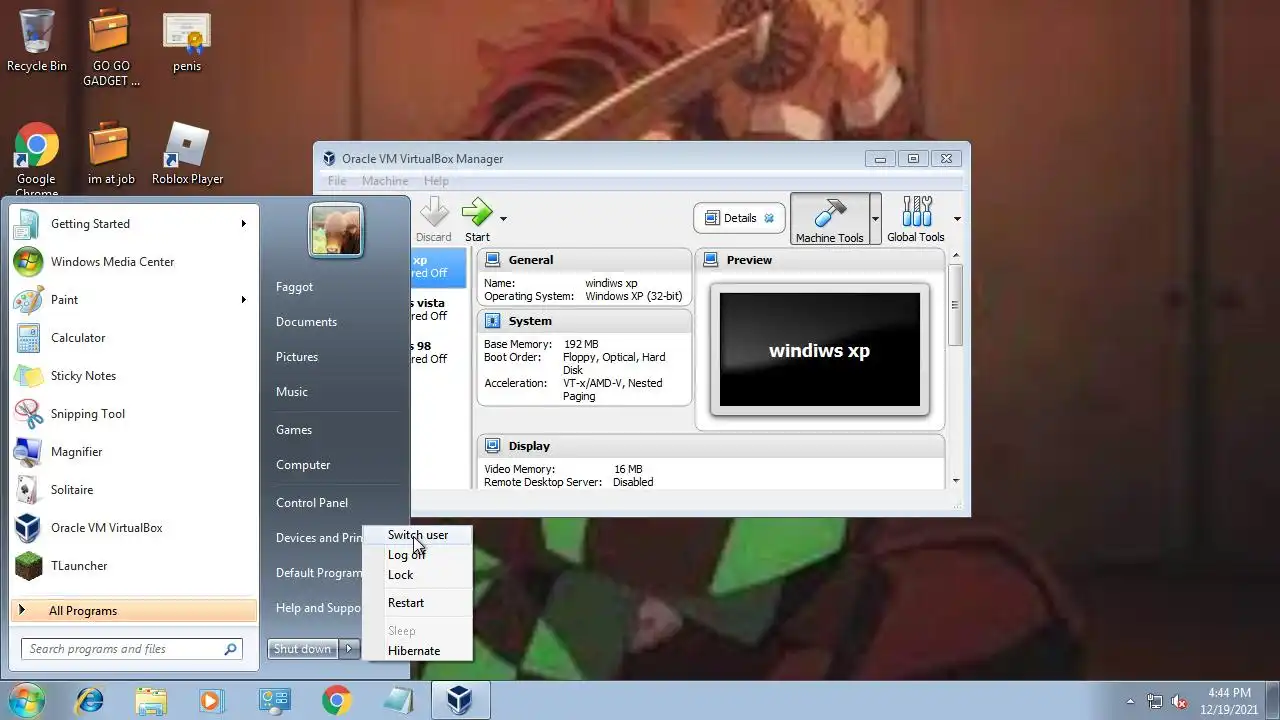Image resolution: width=1280 pixels, height=720 pixels.
Task: Click the user account picture
Action: coord(335,230)
